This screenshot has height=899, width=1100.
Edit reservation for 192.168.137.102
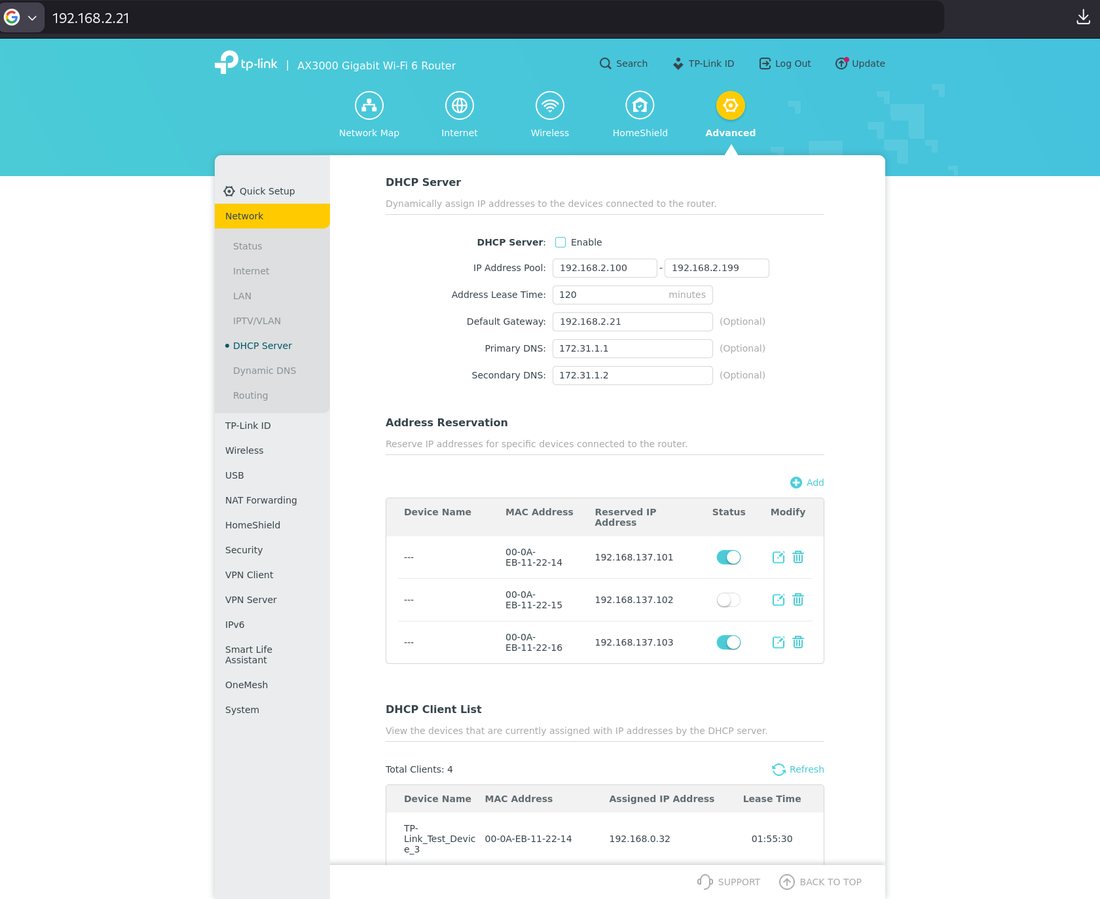pyautogui.click(x=778, y=600)
